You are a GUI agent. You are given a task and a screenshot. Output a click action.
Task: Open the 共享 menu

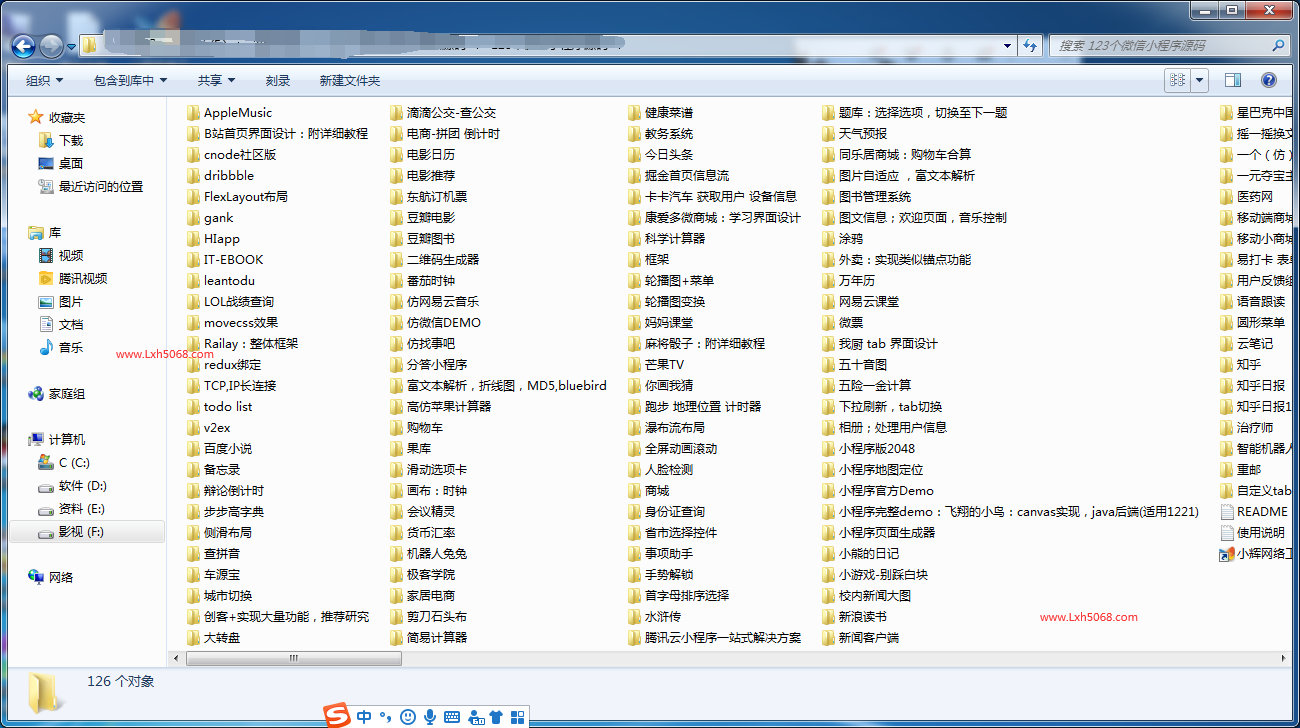[x=216, y=80]
